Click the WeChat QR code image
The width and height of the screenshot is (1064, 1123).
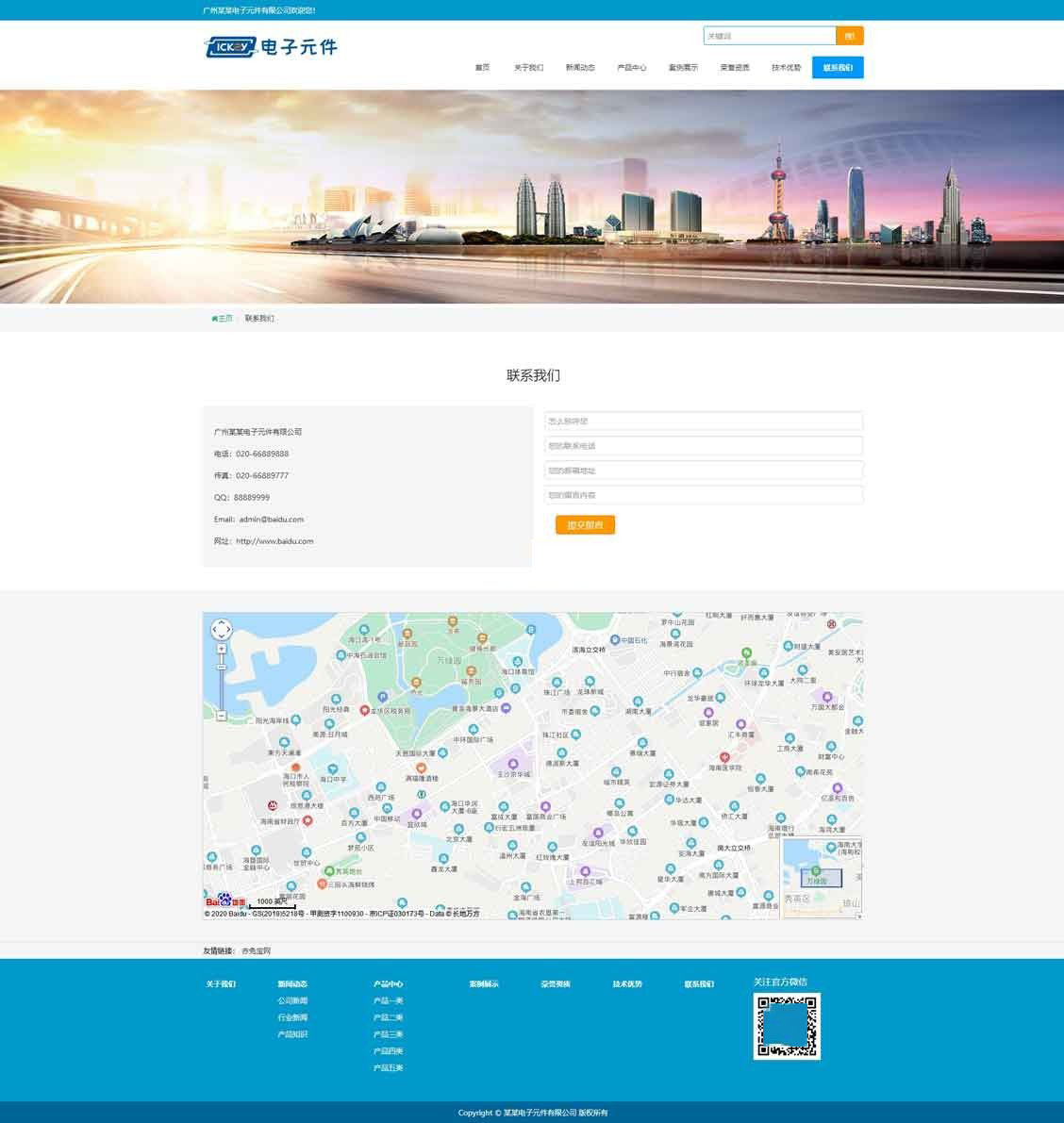click(787, 1026)
